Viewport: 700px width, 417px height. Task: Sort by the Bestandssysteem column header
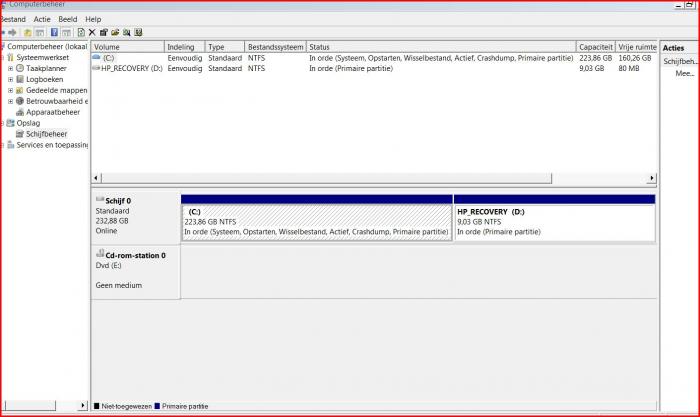pos(275,47)
